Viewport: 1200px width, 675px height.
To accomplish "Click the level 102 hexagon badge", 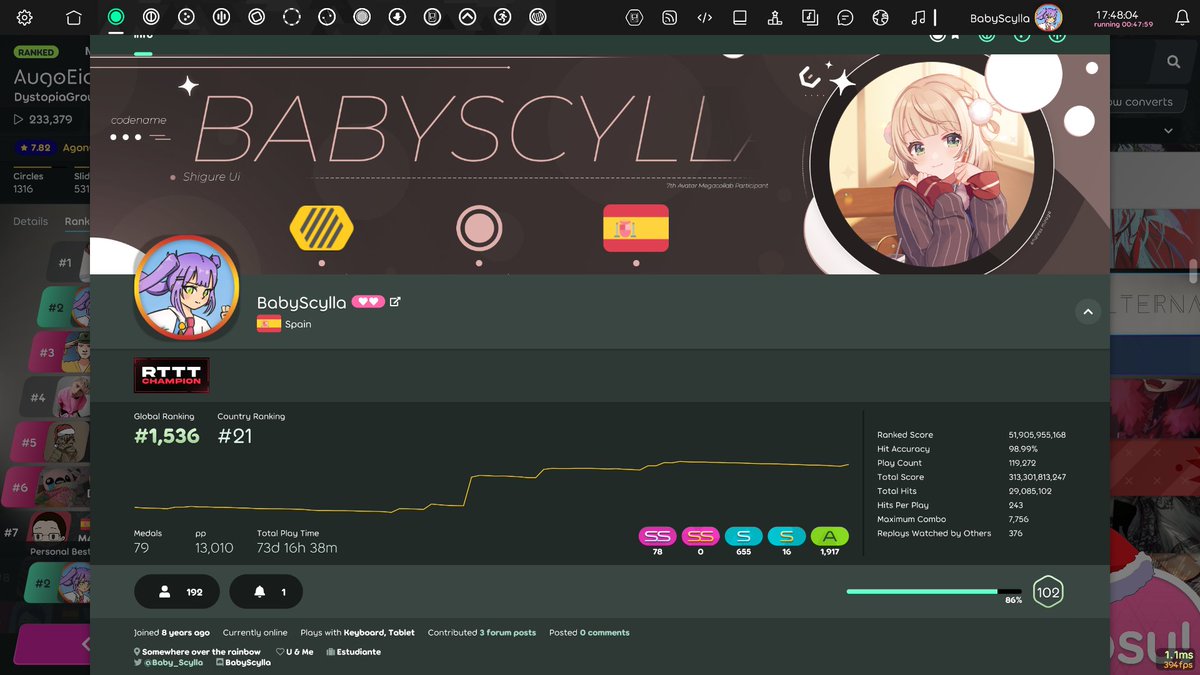I will 1048,592.
